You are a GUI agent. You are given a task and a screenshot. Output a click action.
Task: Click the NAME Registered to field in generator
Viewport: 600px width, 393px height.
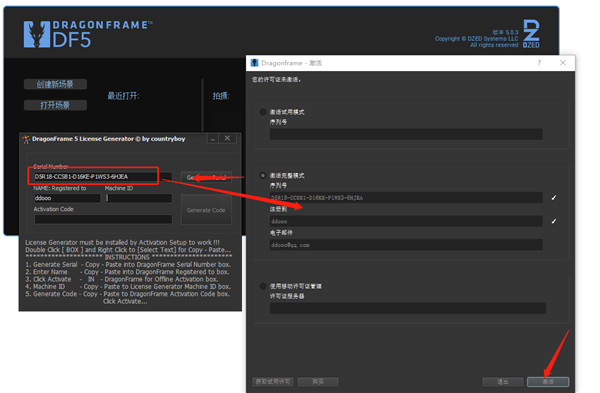[67, 198]
